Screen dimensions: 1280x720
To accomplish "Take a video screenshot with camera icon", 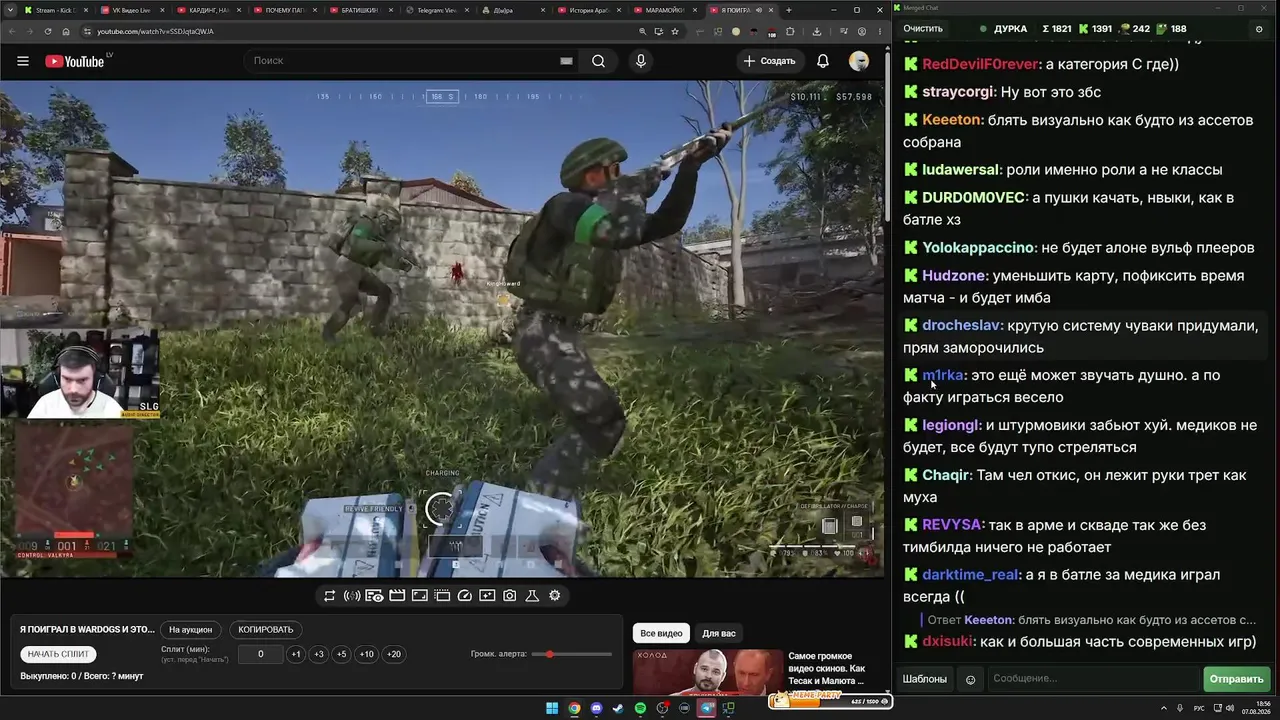I will (x=510, y=596).
